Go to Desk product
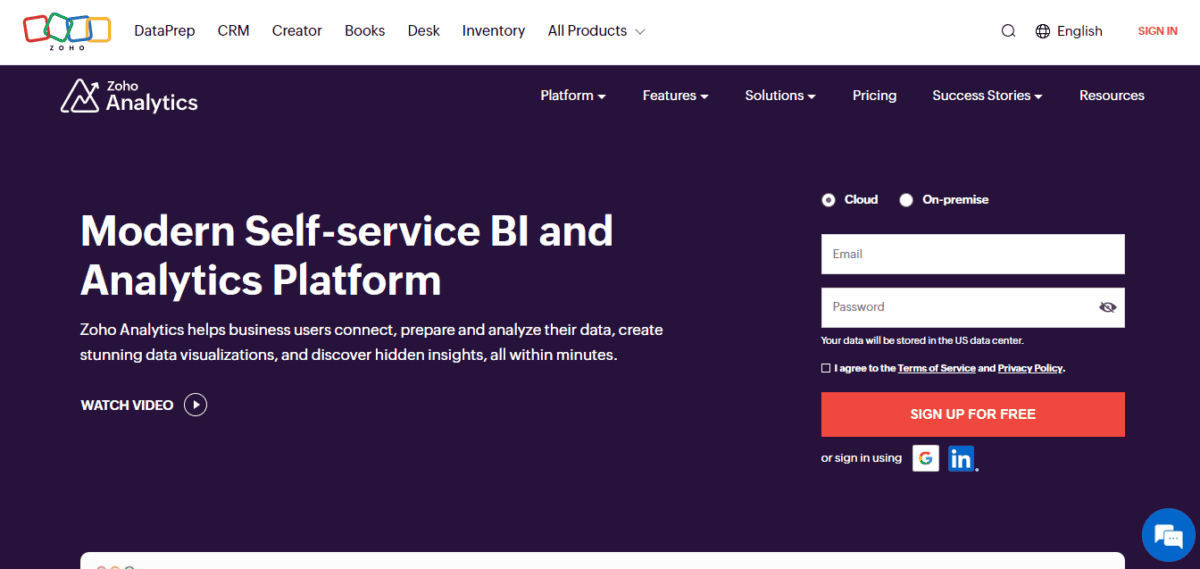Image resolution: width=1200 pixels, height=569 pixels. [x=424, y=31]
